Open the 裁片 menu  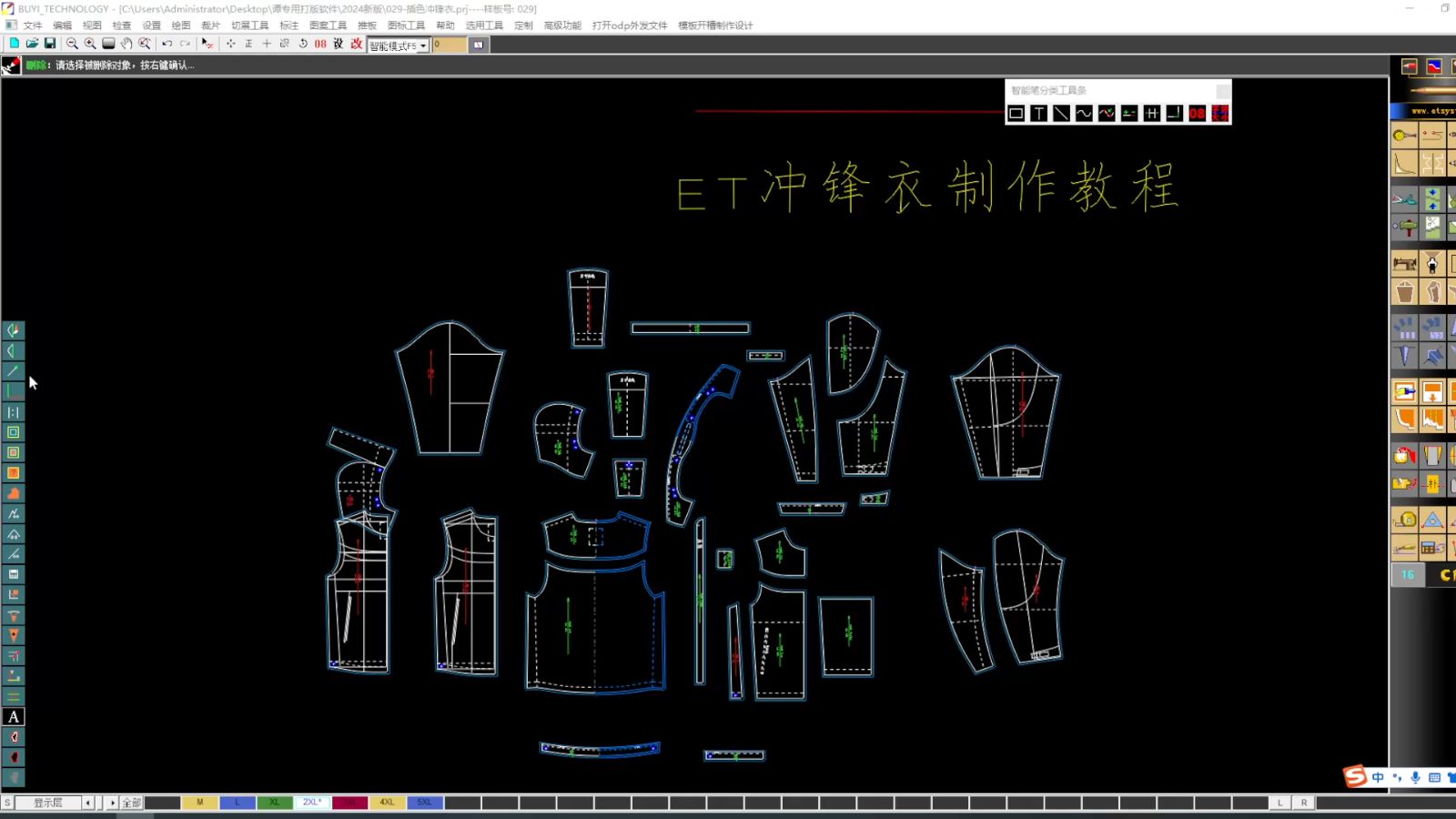[x=210, y=25]
